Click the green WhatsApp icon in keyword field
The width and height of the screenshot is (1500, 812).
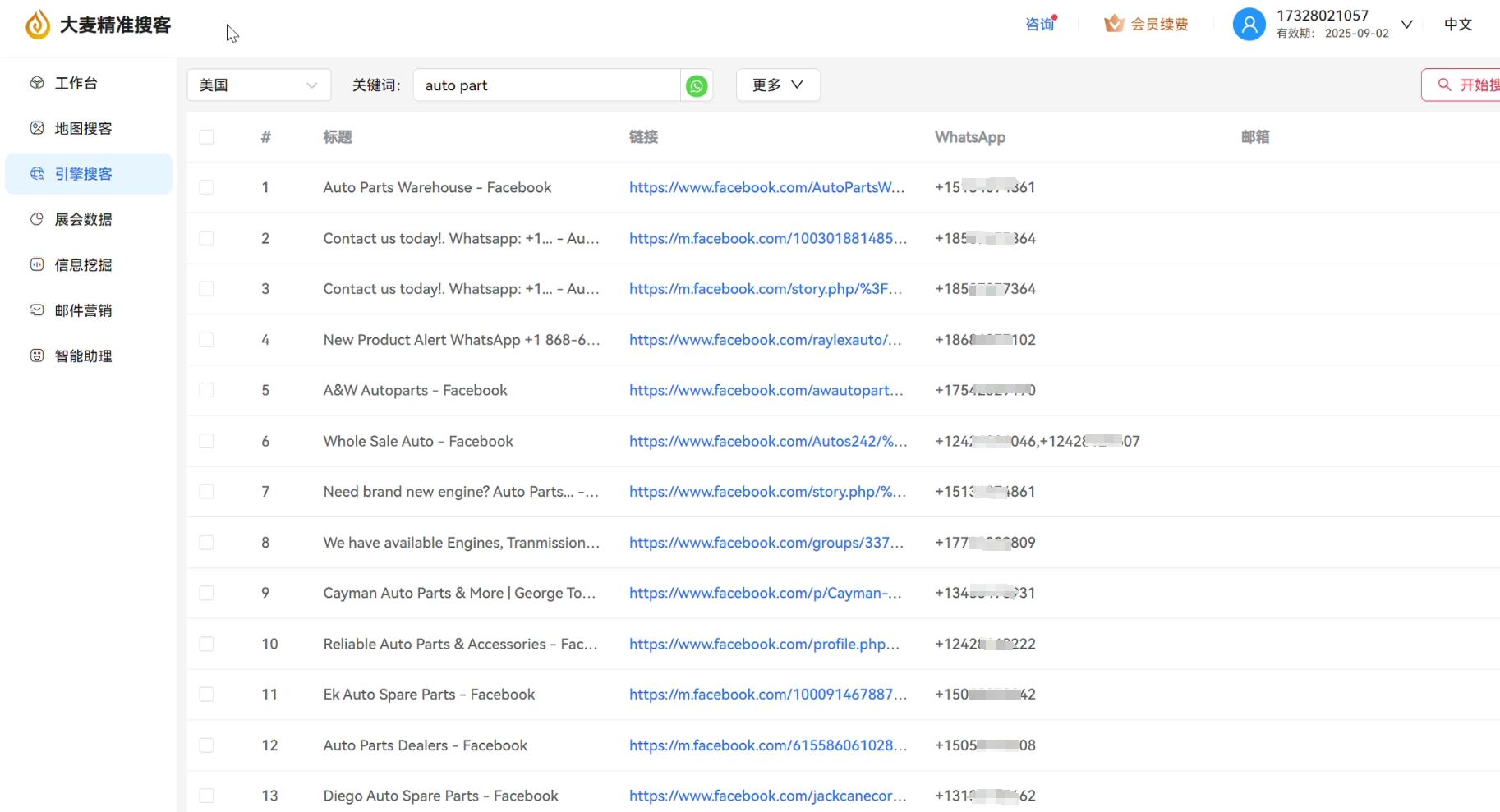tap(697, 85)
